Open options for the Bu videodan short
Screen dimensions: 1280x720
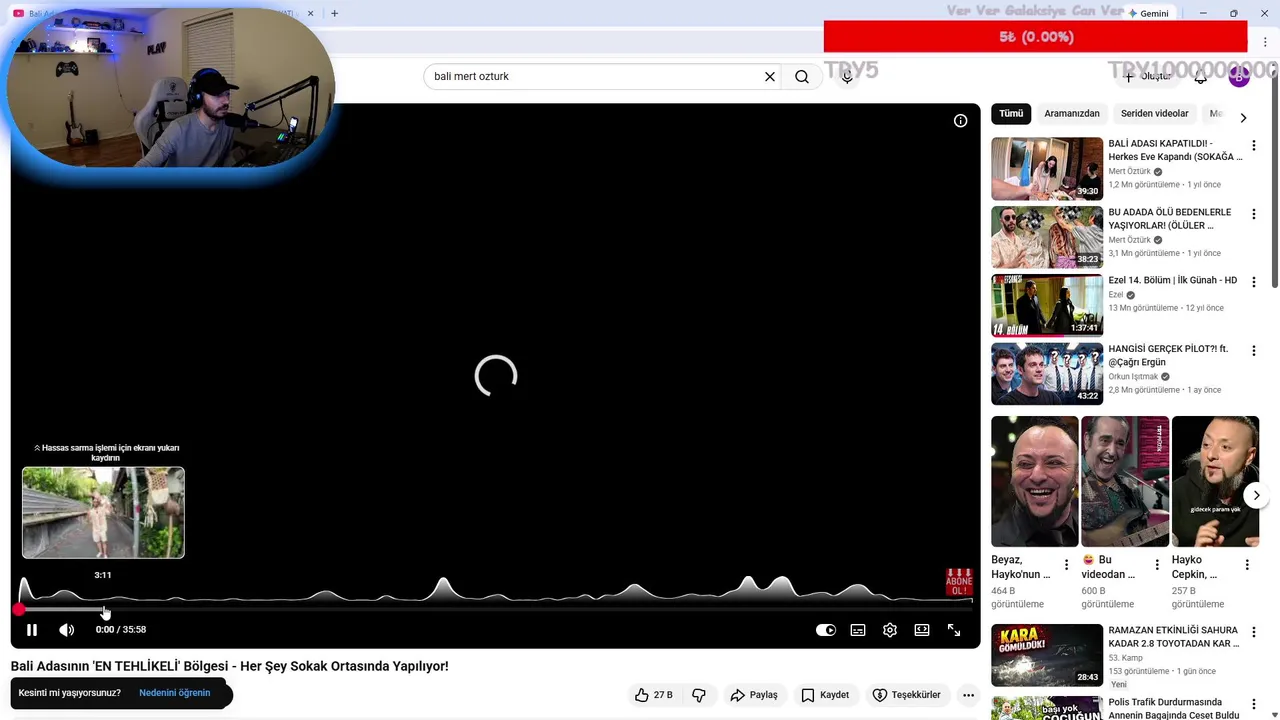[x=1157, y=565]
